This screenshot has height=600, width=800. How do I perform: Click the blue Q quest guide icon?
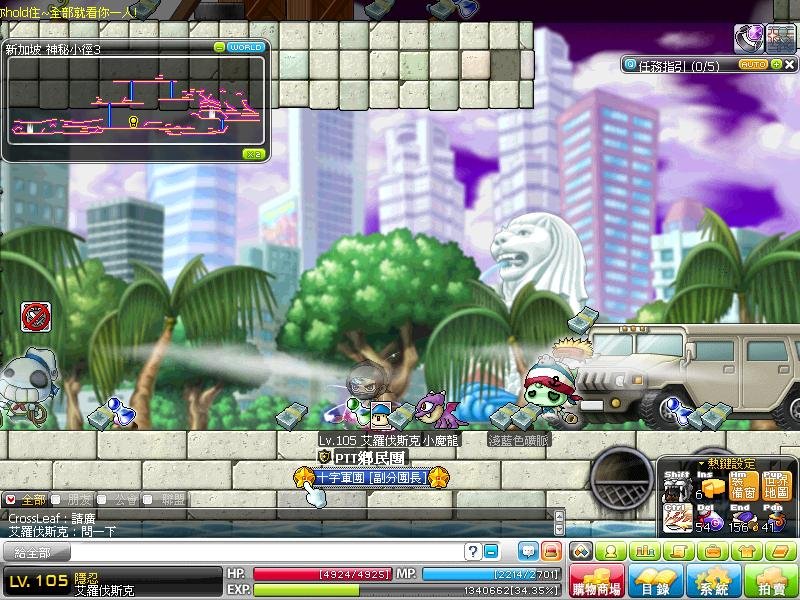(631, 65)
